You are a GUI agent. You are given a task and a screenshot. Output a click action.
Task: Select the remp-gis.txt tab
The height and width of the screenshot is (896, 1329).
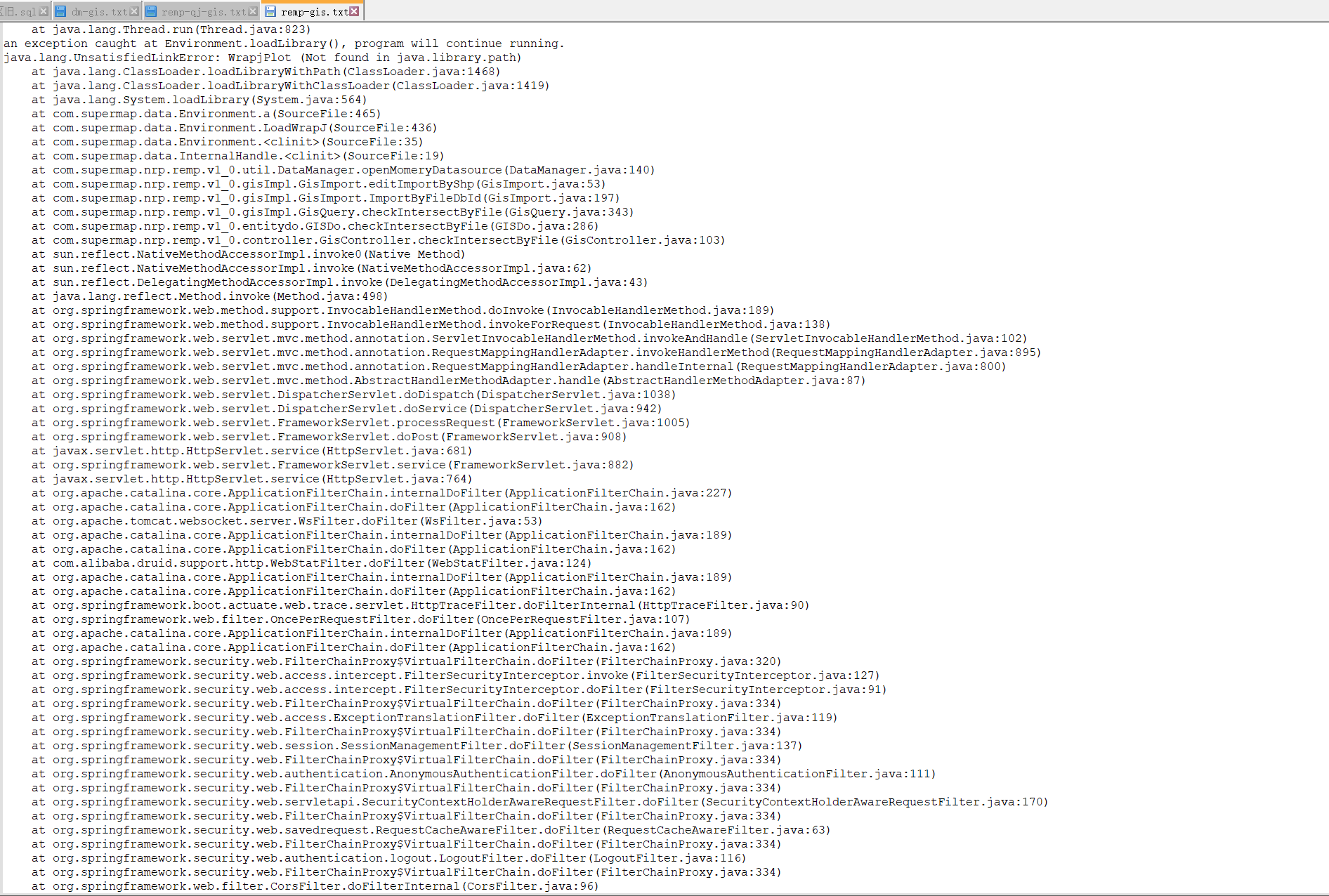coord(313,11)
